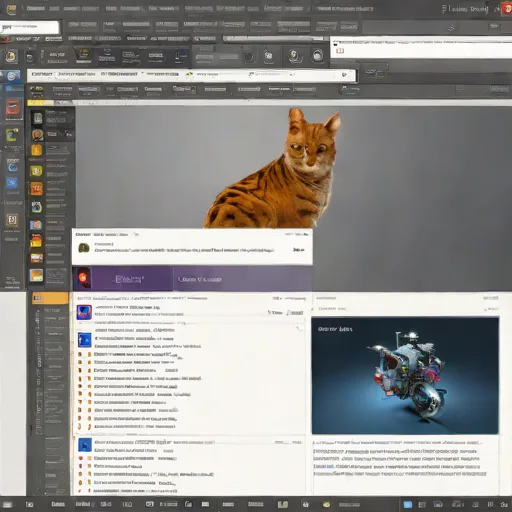The height and width of the screenshot is (512, 512).
Task: Click the red glowing icon on the purple banner
Action: (x=82, y=277)
